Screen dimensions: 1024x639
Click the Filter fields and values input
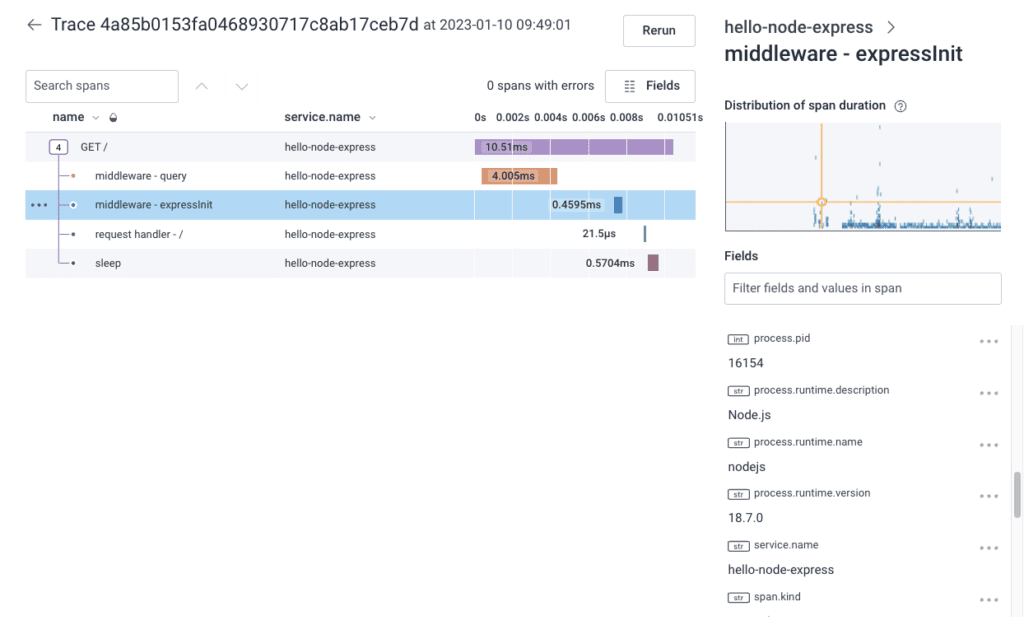862,288
